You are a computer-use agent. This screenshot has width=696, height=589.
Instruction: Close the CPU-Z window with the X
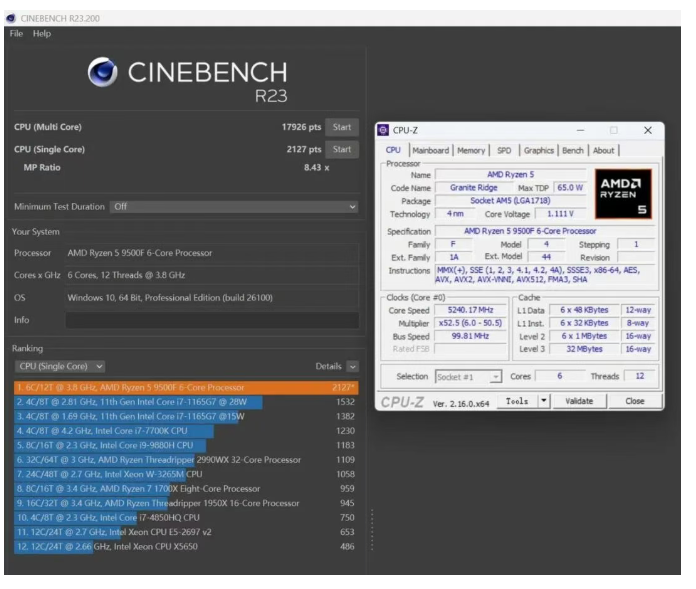[648, 130]
